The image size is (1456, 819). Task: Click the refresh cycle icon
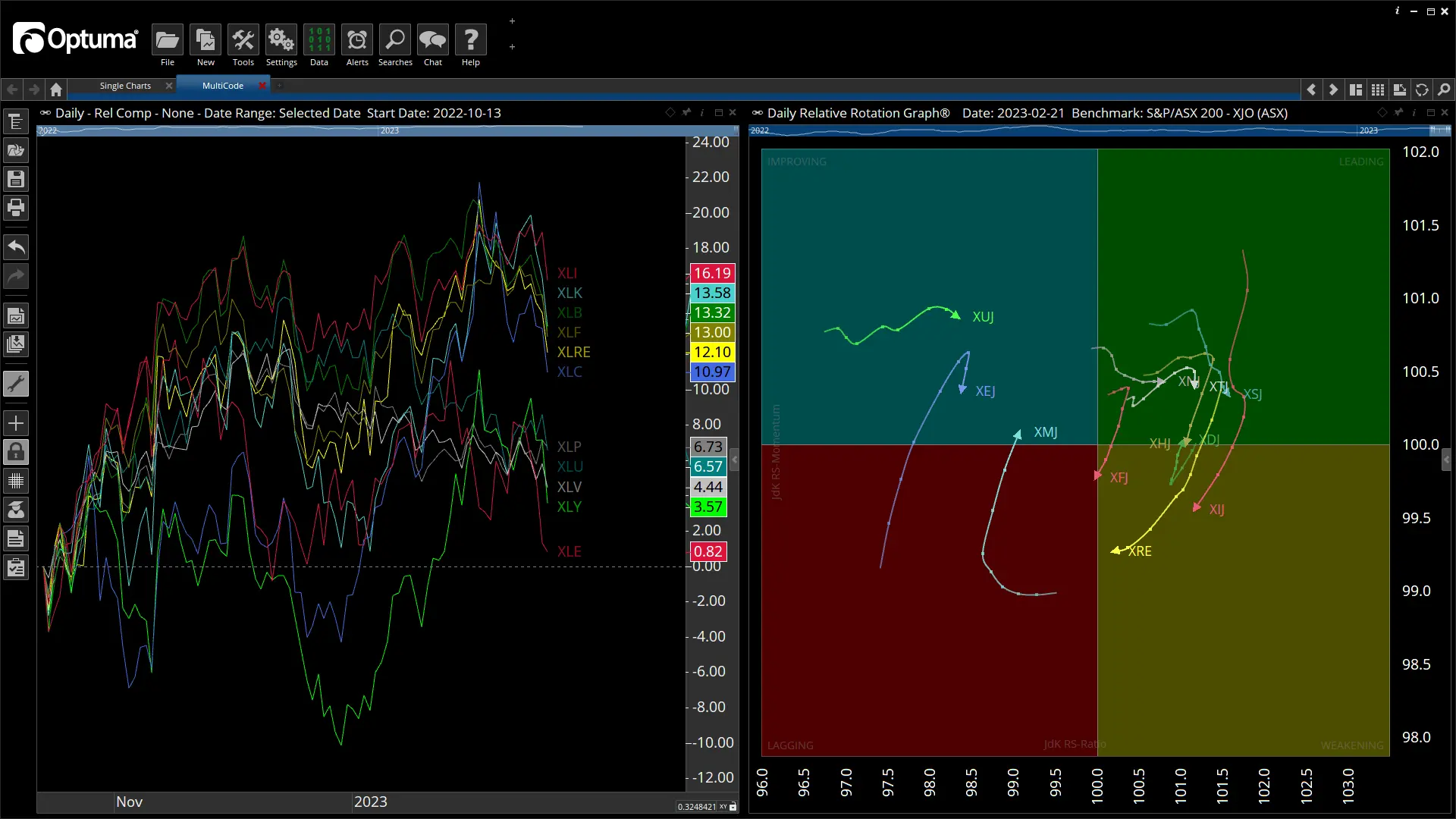(x=1422, y=89)
